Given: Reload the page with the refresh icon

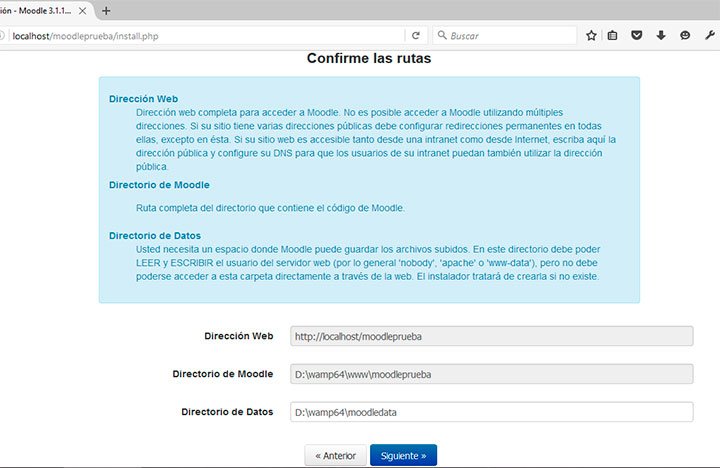Looking at the screenshot, I should (415, 35).
